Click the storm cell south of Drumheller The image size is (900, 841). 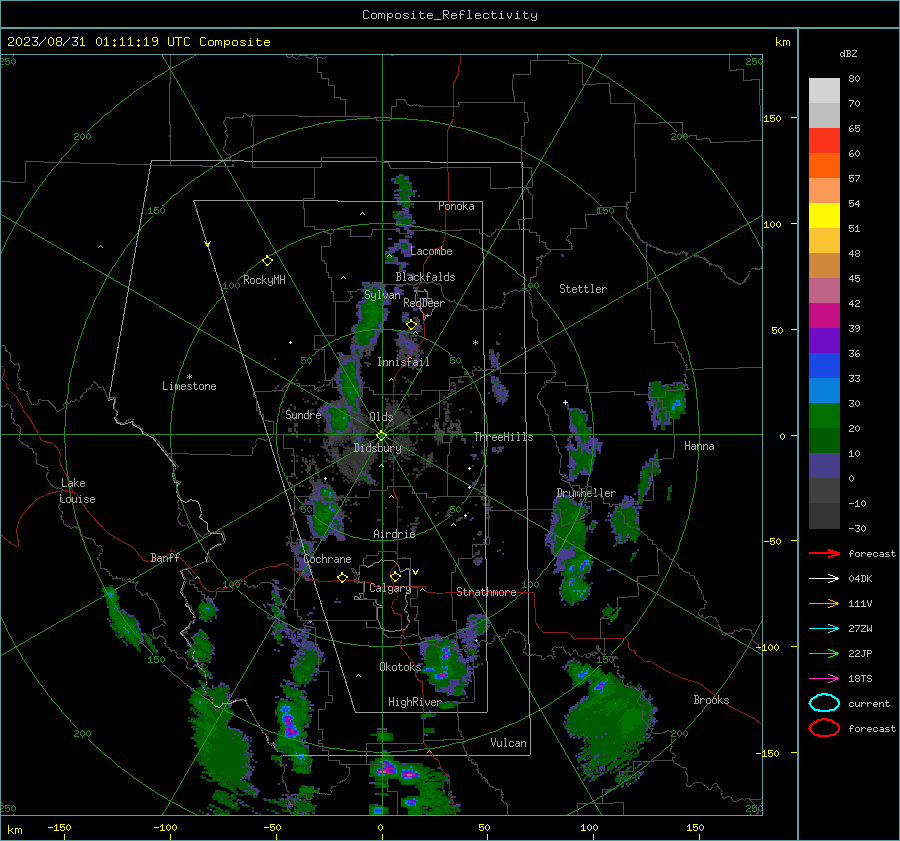coord(571,551)
